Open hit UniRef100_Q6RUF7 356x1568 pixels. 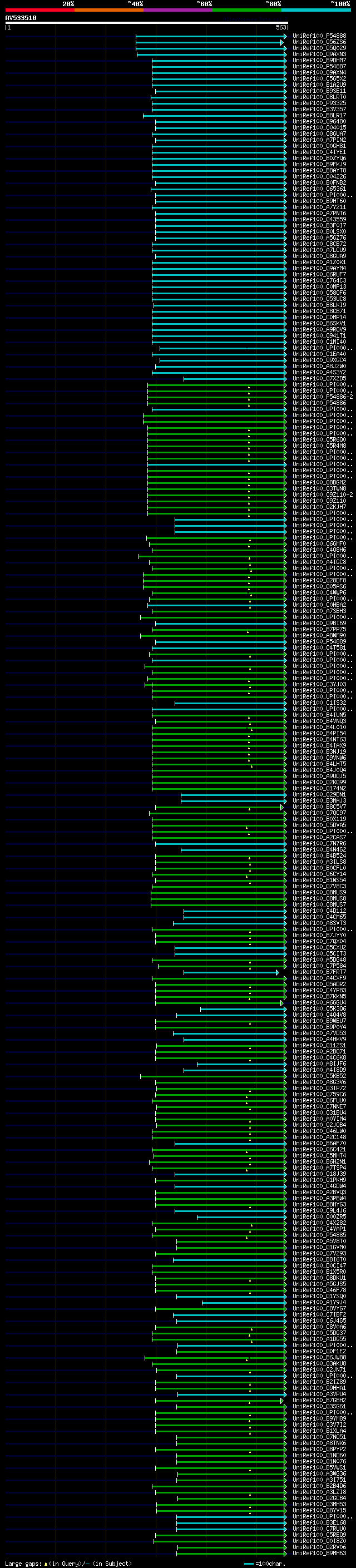[x=319, y=275]
